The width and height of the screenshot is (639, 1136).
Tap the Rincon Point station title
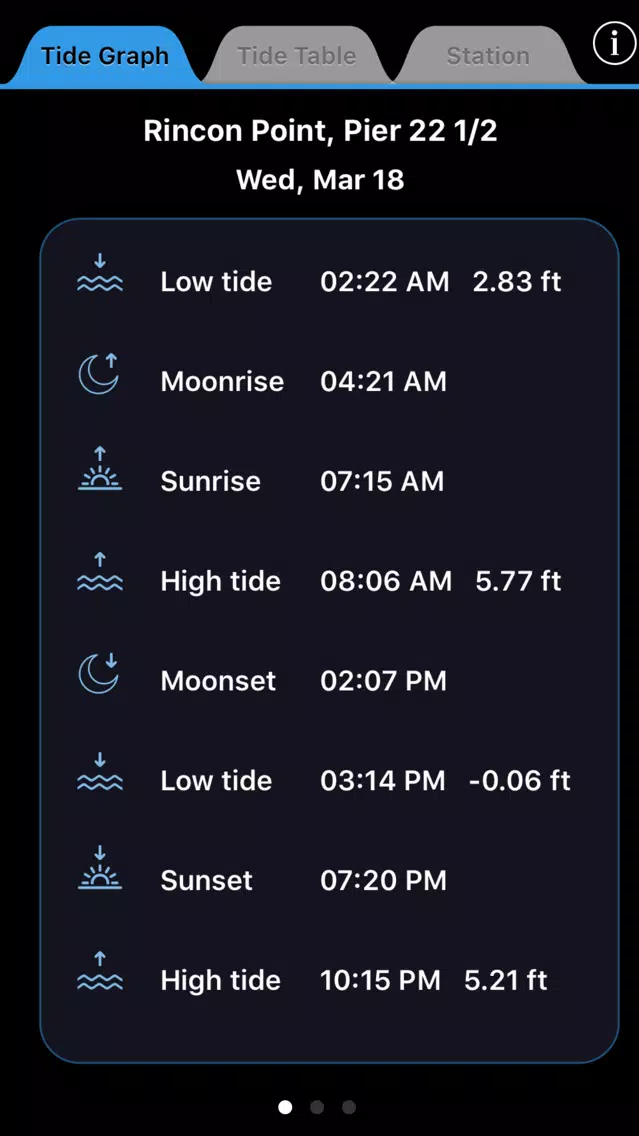point(320,131)
